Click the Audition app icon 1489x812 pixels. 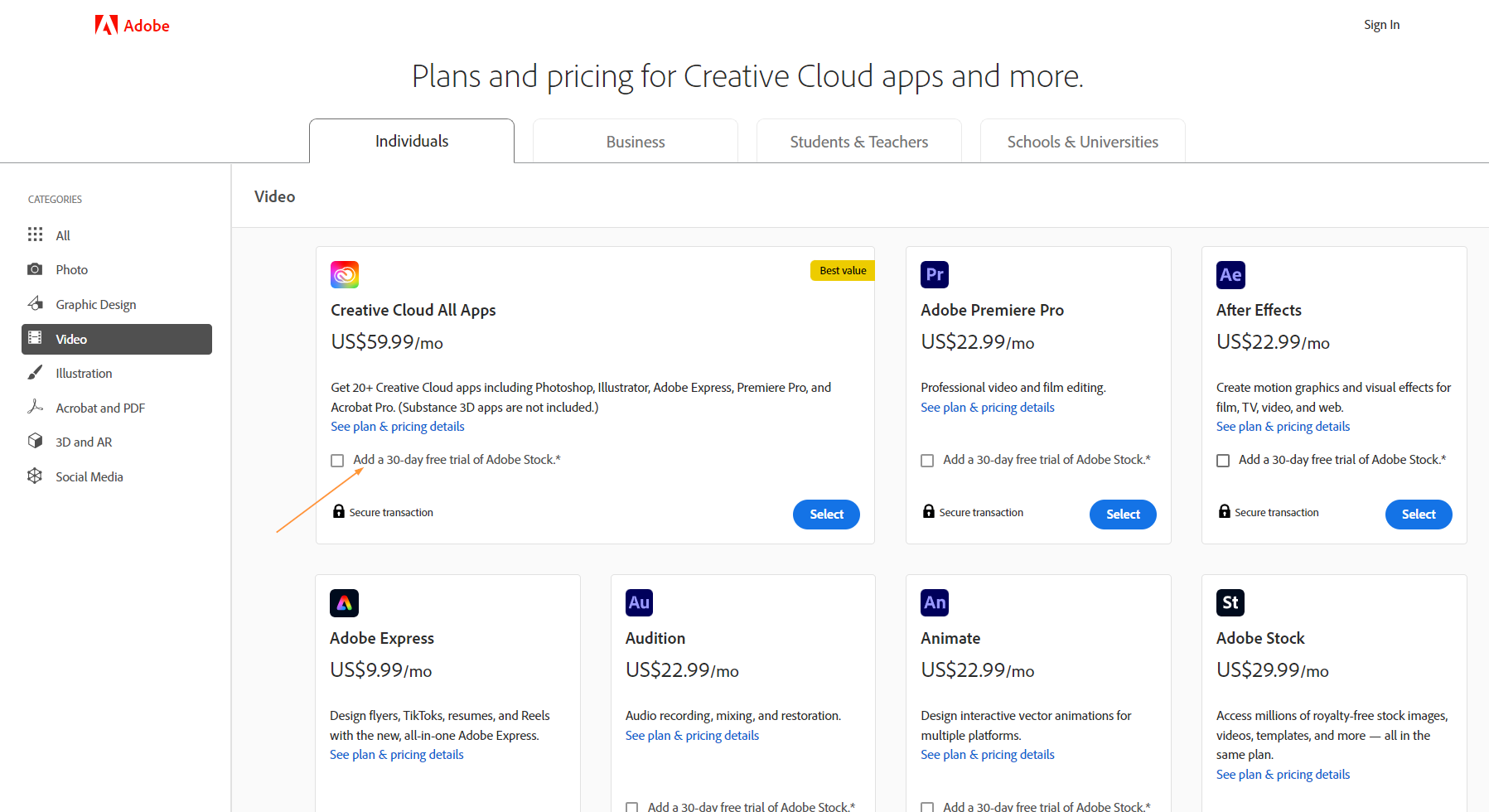coord(639,602)
